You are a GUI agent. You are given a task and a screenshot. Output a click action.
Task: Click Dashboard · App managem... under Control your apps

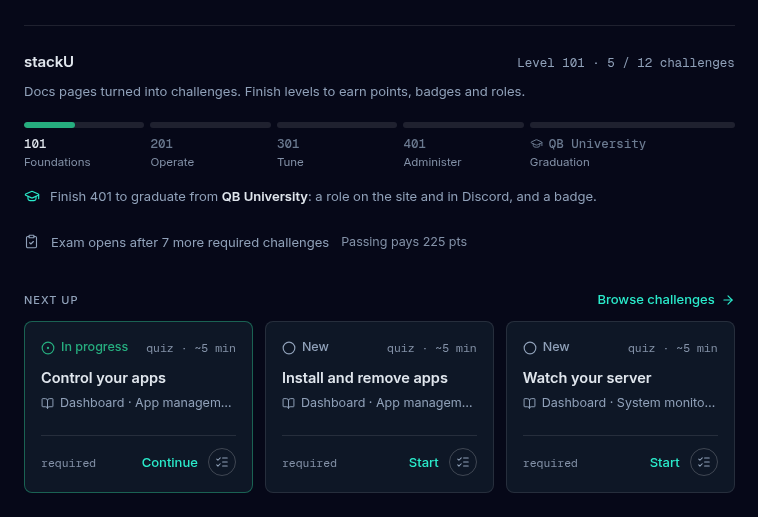click(146, 403)
